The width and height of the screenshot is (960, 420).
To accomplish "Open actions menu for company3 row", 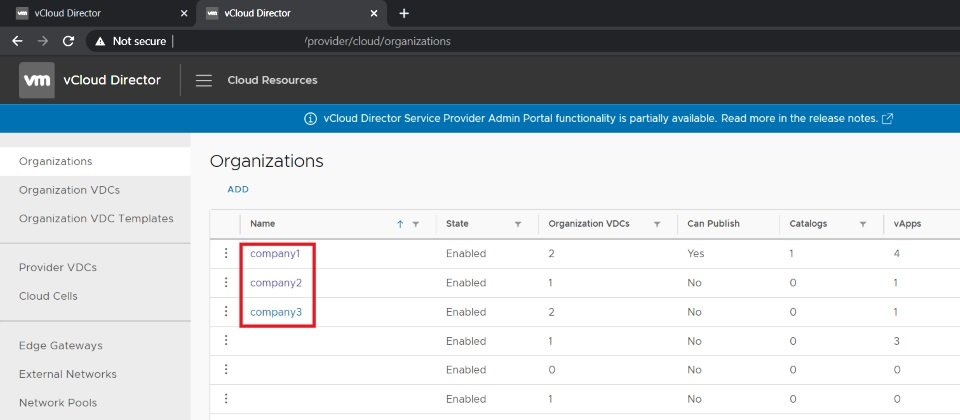I will [226, 311].
